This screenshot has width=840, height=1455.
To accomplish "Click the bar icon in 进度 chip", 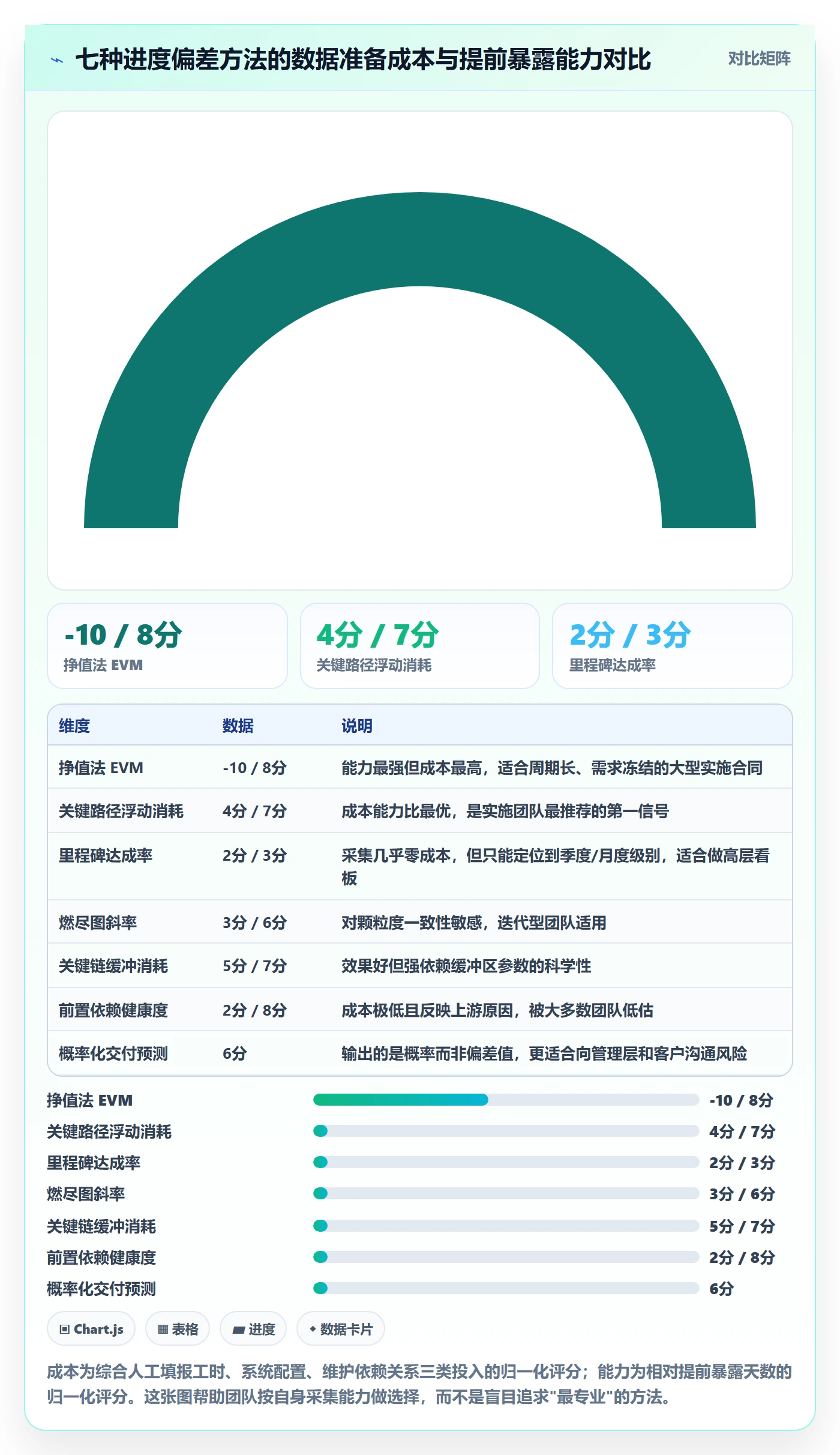I will [238, 1330].
